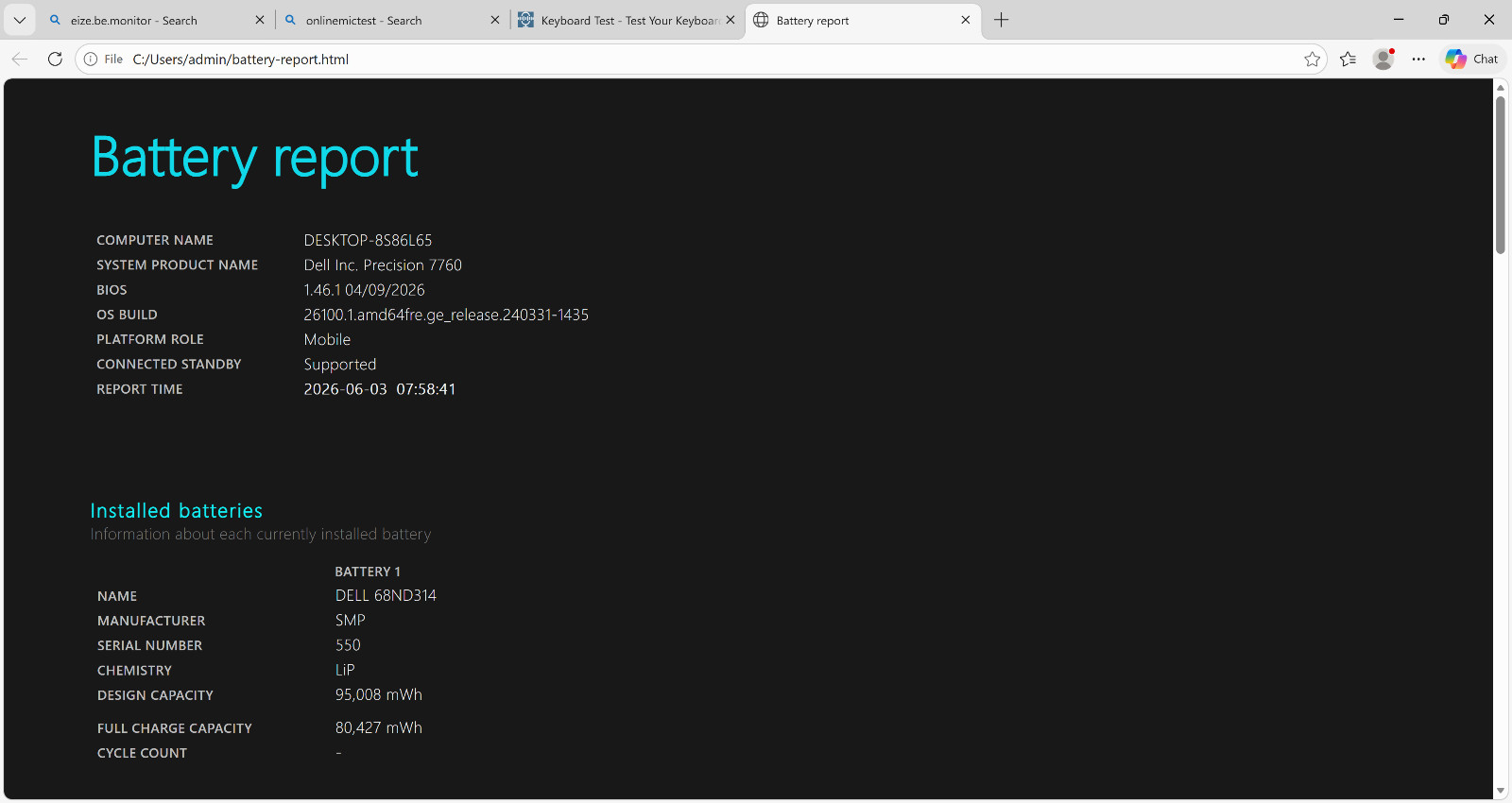
Task: Switch to the onlinemictest Search tab
Action: 391,20
